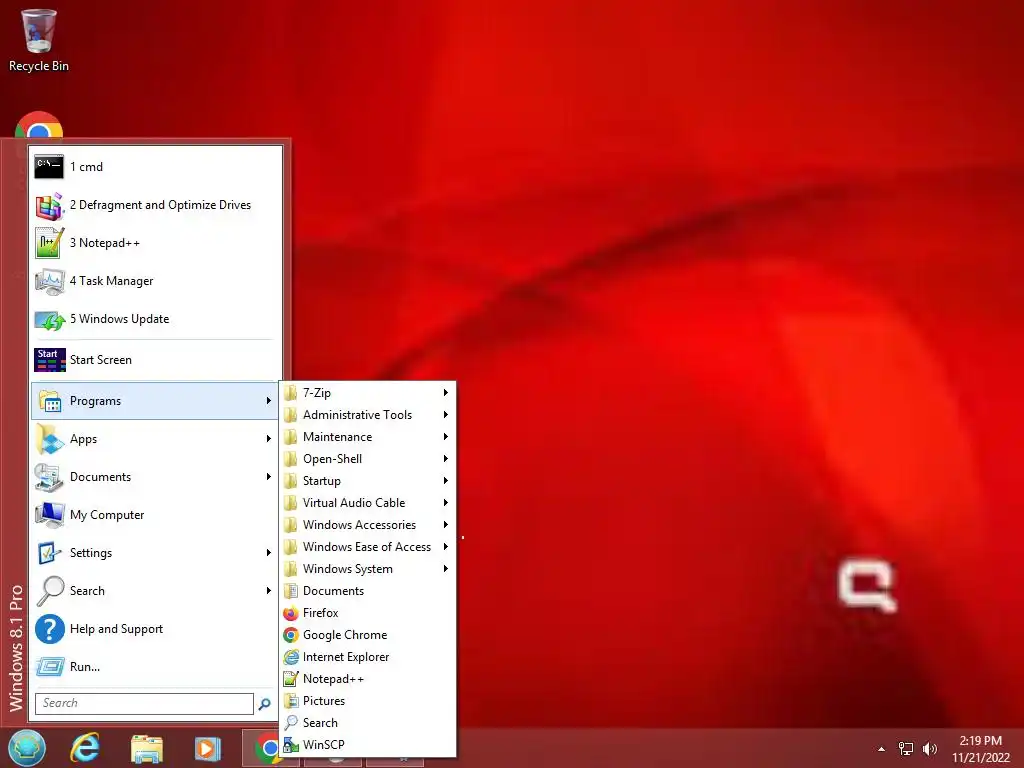1024x768 pixels.
Task: Open the media player taskbar icon
Action: pyautogui.click(x=208, y=748)
